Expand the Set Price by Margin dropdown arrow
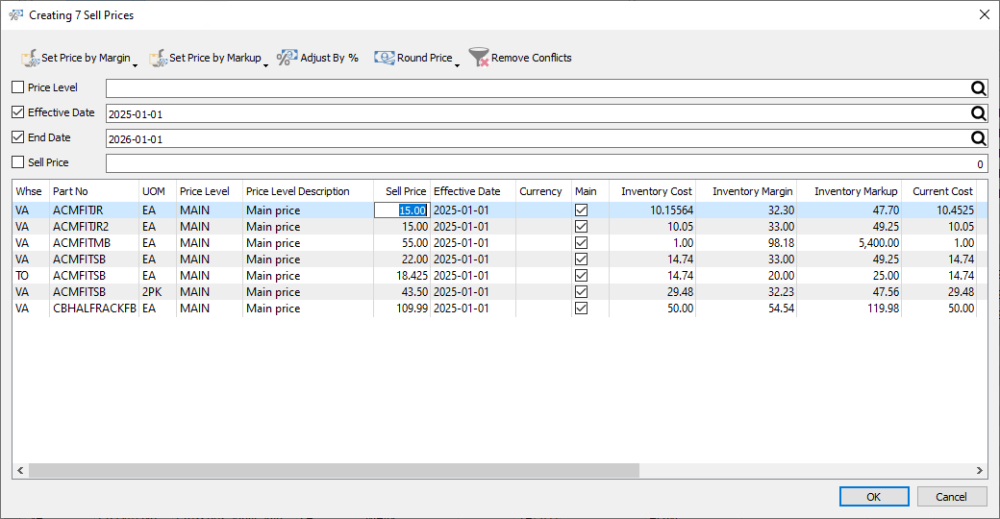1000x519 pixels. point(135,65)
